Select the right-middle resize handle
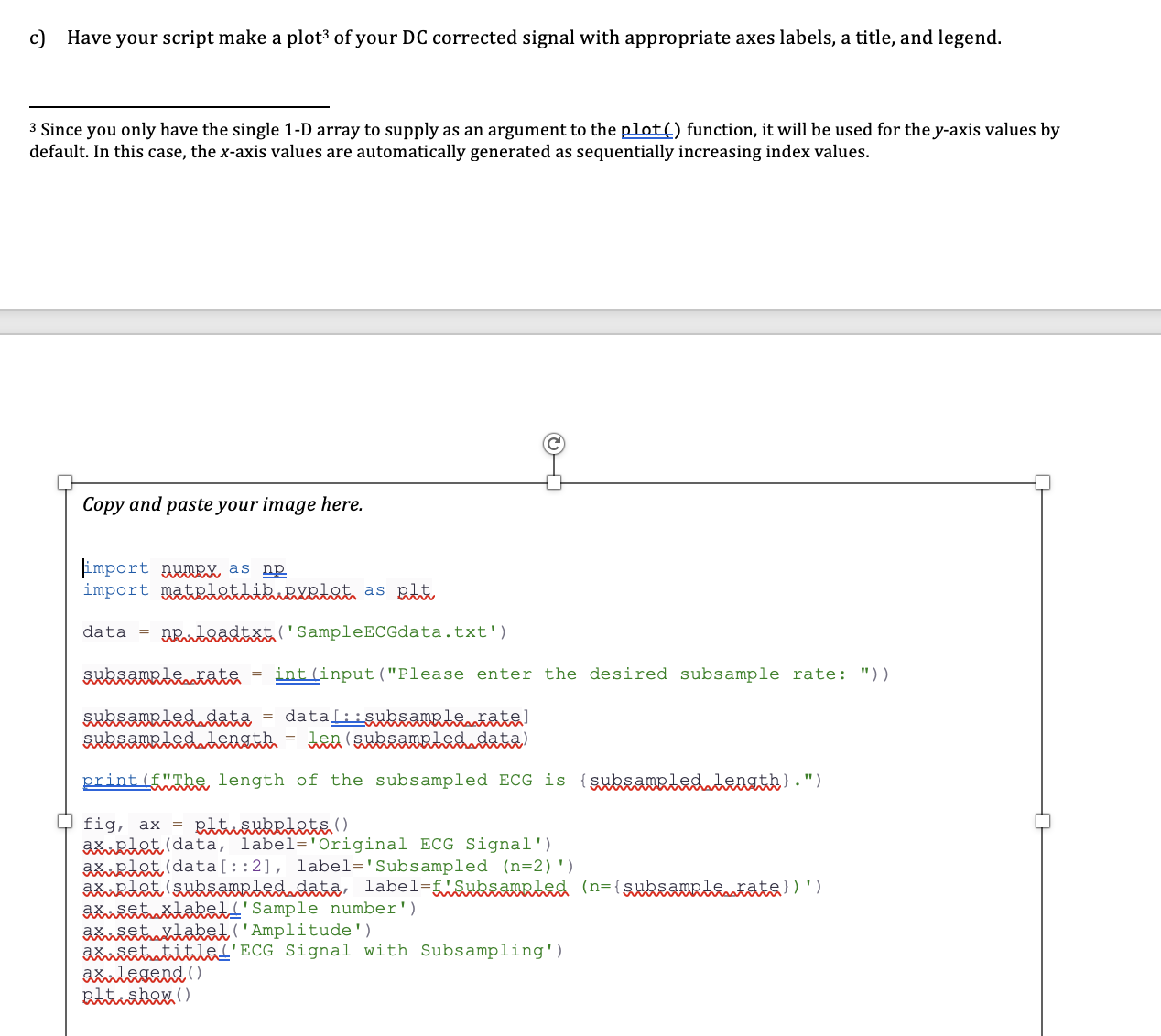This screenshot has width=1161, height=1036. [1042, 822]
